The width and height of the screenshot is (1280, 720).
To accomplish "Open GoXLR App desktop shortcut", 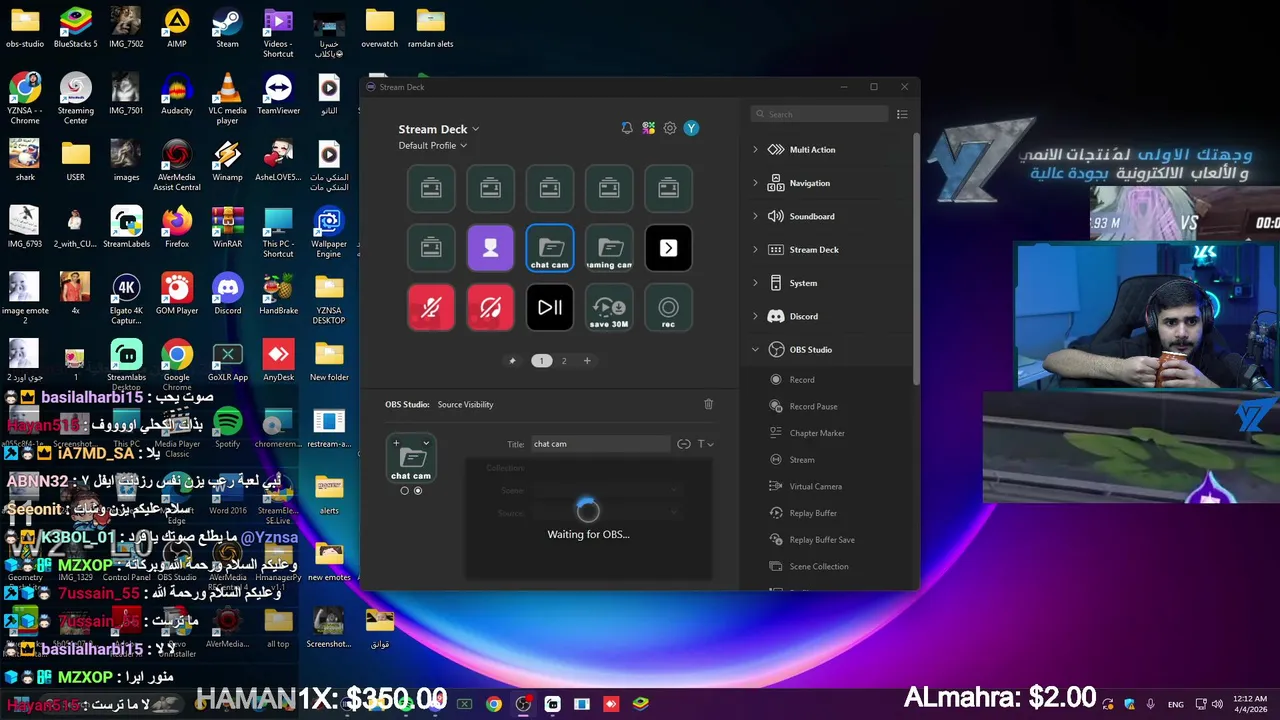I will [227, 362].
